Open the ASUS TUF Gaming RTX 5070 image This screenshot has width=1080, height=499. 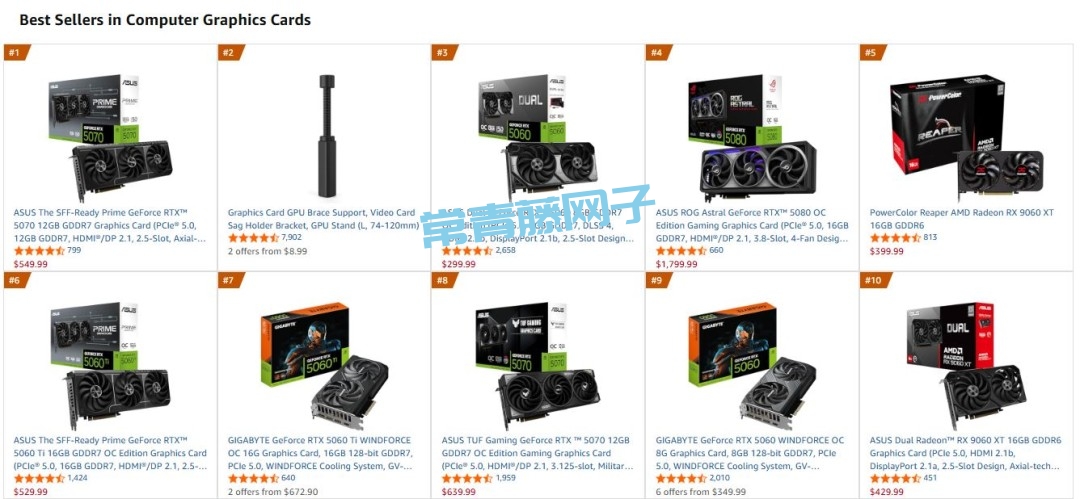tap(537, 365)
